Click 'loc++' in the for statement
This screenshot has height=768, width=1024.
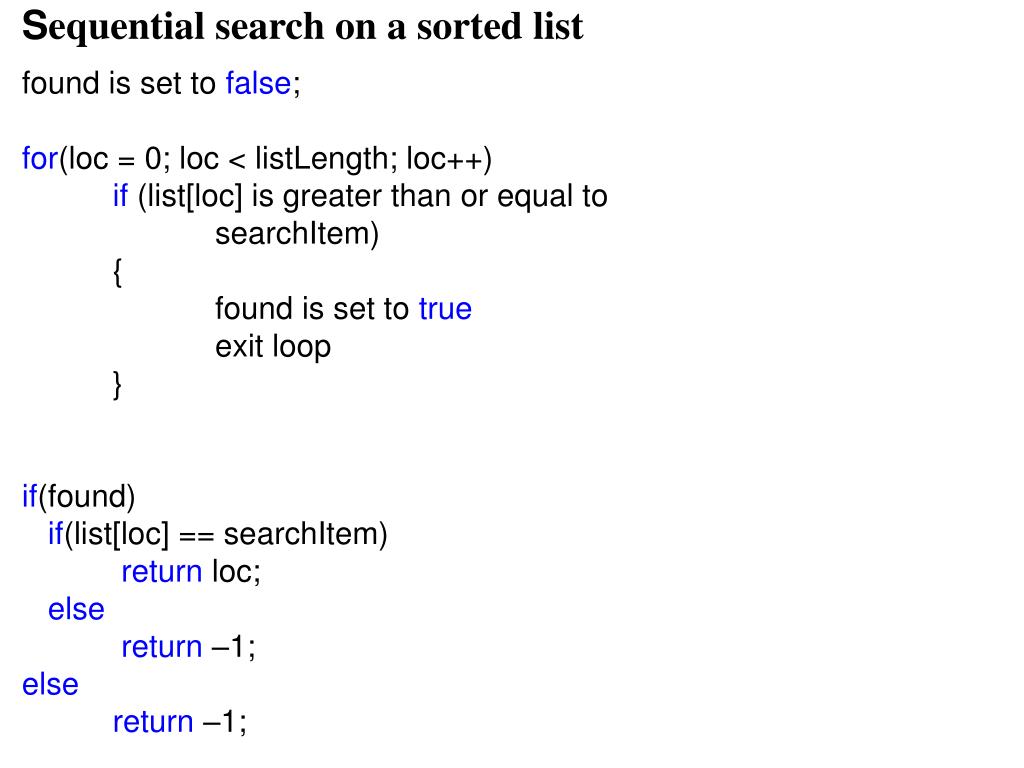445,159
